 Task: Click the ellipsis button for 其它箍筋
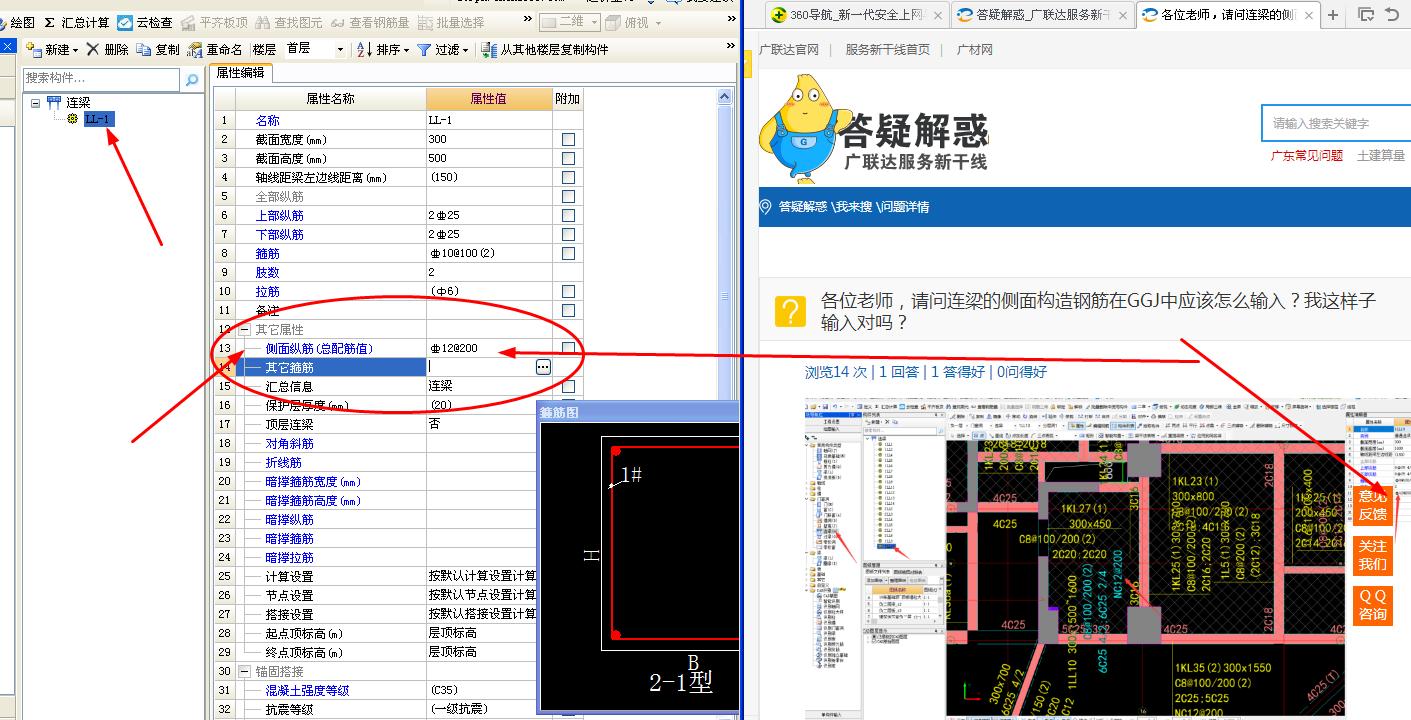click(543, 368)
